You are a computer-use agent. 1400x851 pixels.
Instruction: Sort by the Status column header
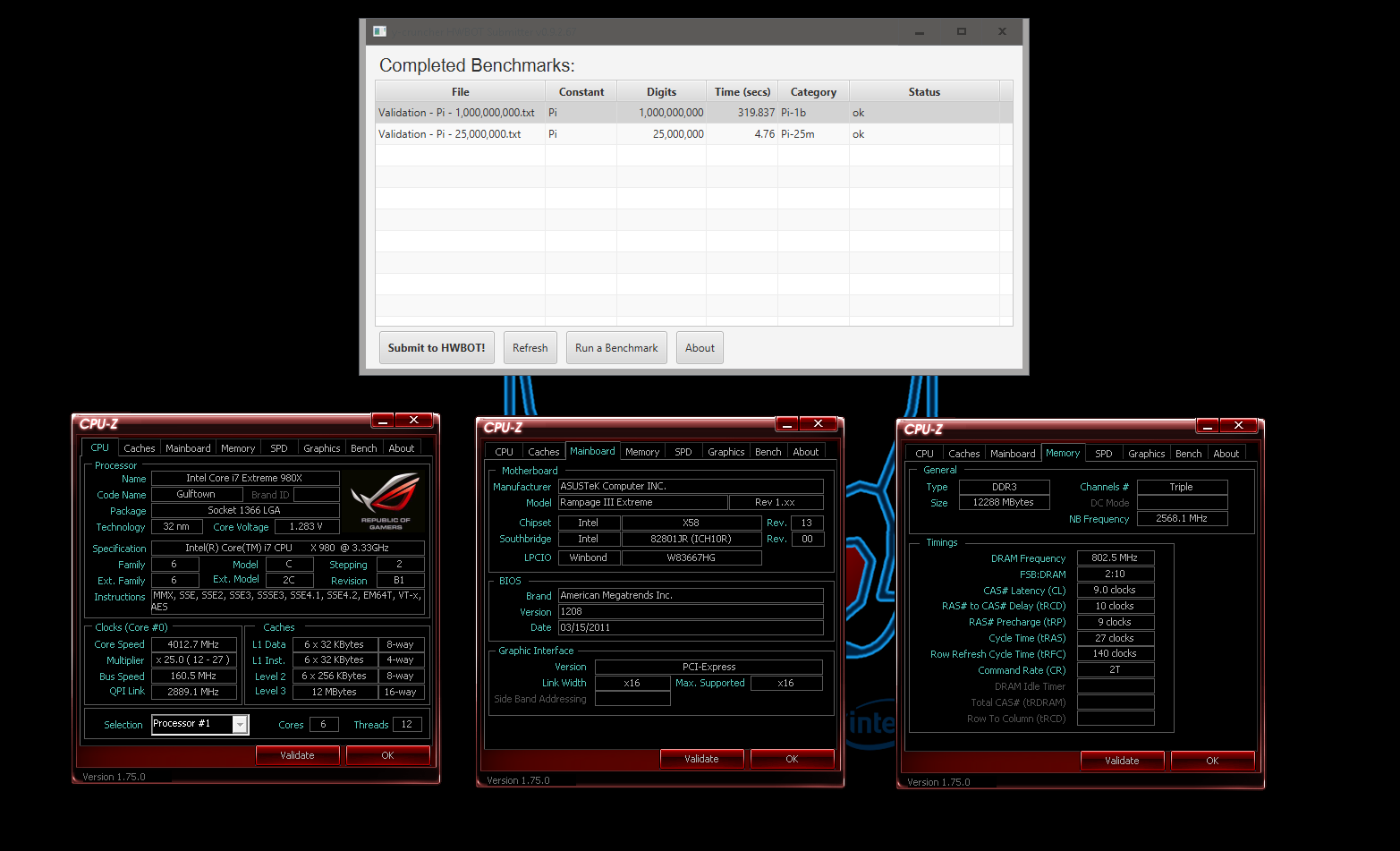[924, 91]
